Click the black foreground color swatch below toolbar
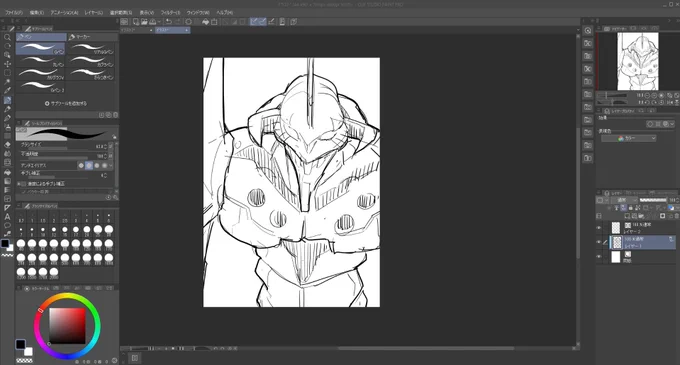The width and height of the screenshot is (680, 365). [x=5, y=244]
